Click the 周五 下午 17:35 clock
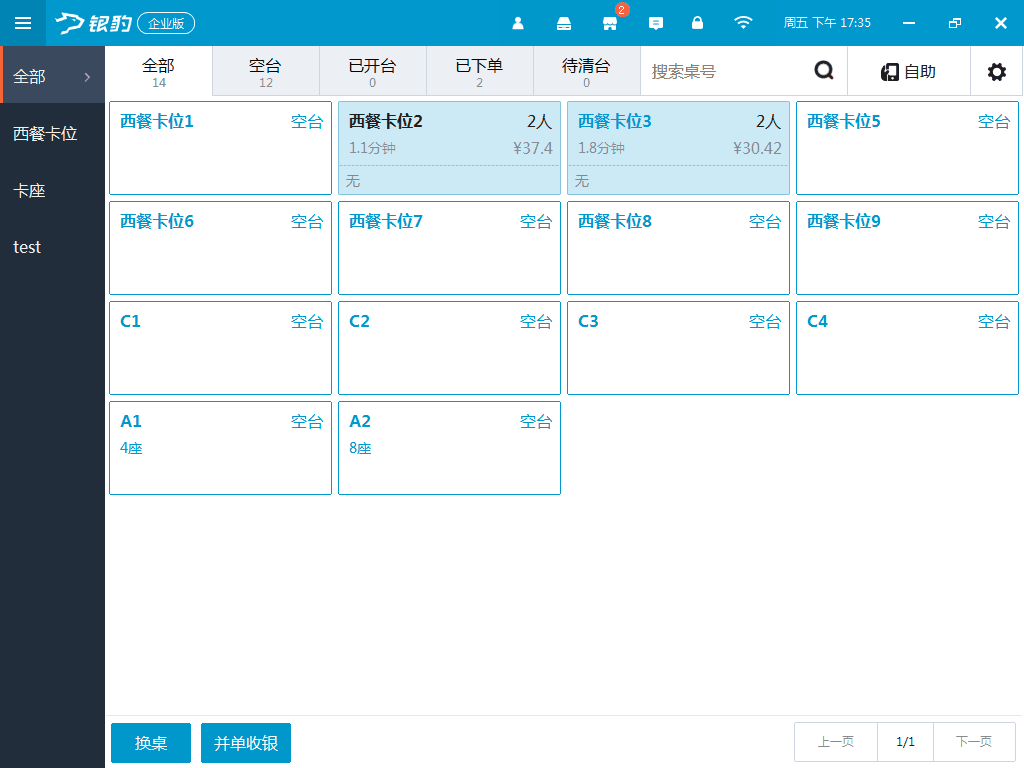The height and width of the screenshot is (768, 1024). [827, 23]
